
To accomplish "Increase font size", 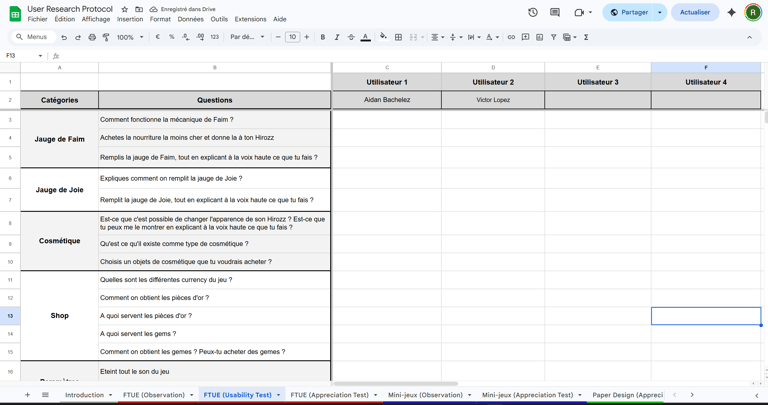I will (x=307, y=37).
